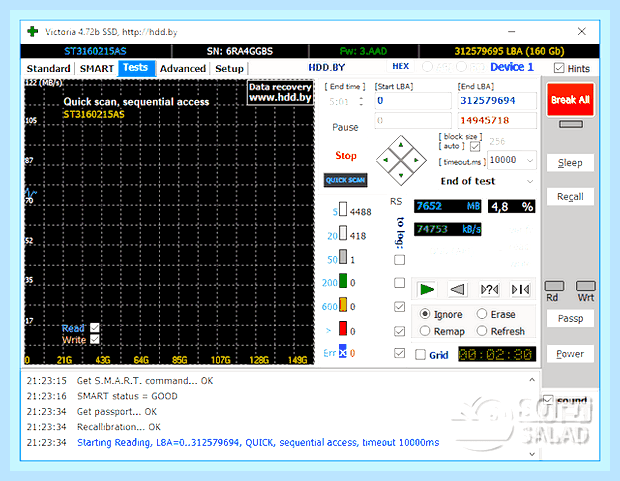Screen dimensions: 620x481
Task: Toggle log checkbox for 600 ms blocks
Action: click(x=399, y=307)
